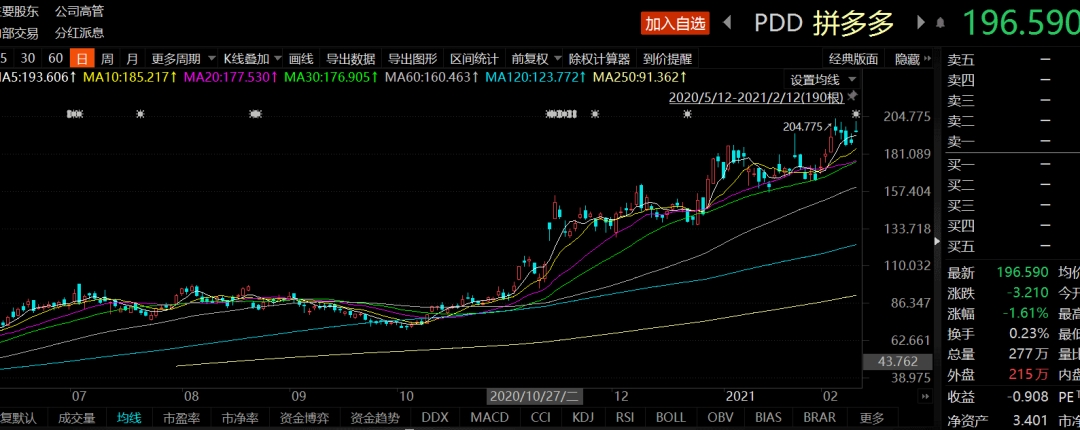The width and height of the screenshot is (1080, 430).
Task: Click the double-arrow icon beside 隐藏
Action: (928, 59)
